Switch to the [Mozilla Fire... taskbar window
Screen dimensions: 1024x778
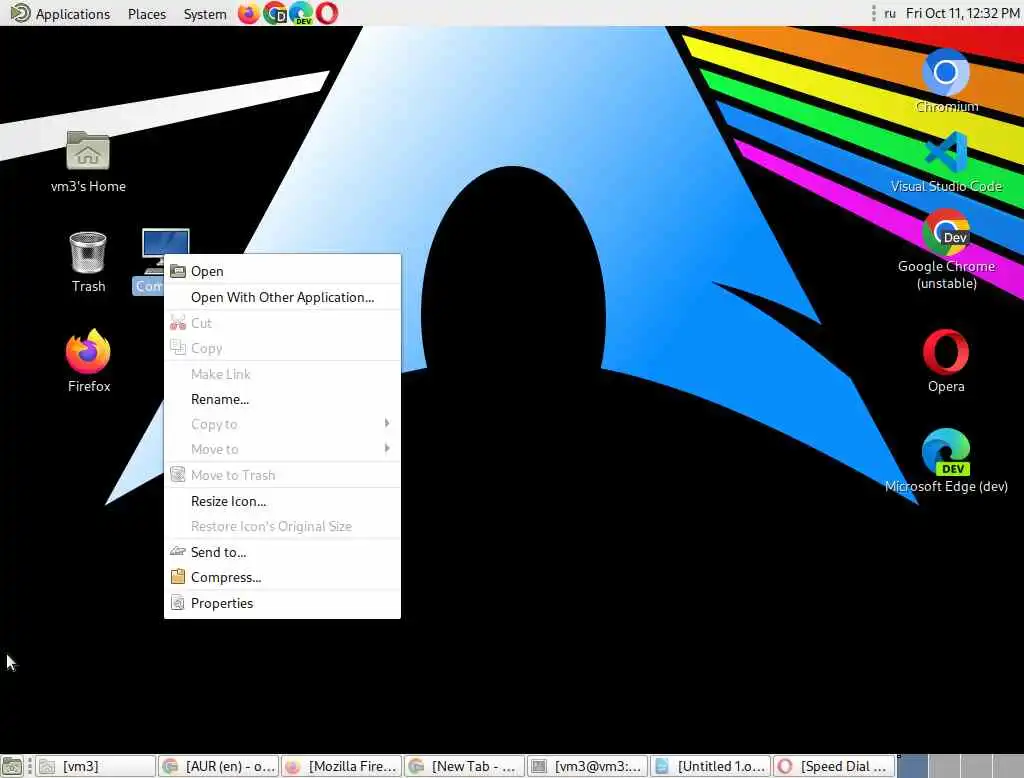pyautogui.click(x=342, y=766)
